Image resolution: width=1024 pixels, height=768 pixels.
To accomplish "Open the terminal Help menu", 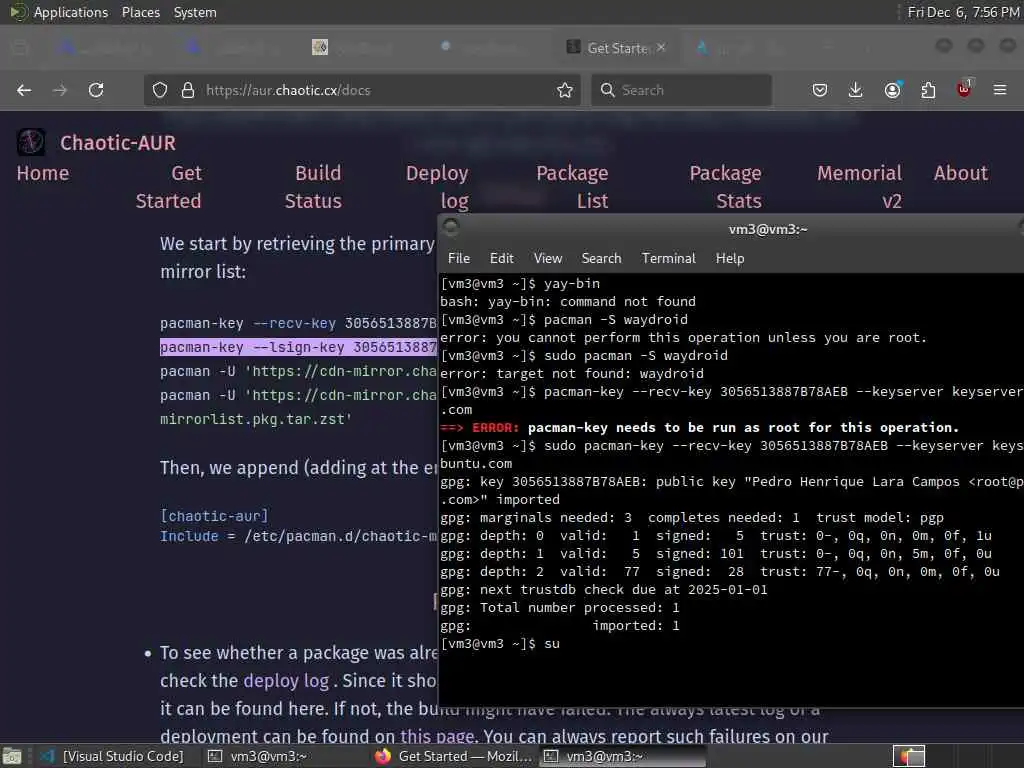I will 730,258.
